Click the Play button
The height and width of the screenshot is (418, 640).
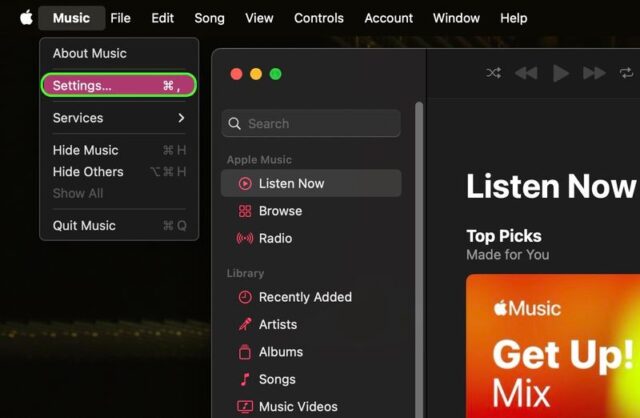click(x=561, y=73)
